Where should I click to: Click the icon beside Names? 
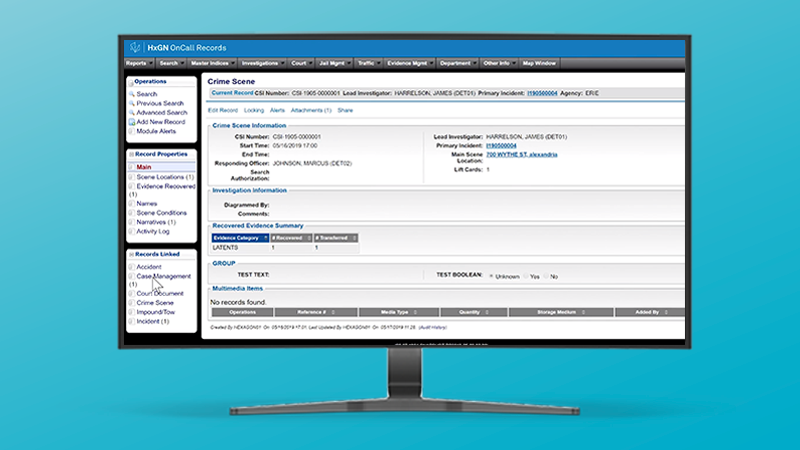click(132, 204)
